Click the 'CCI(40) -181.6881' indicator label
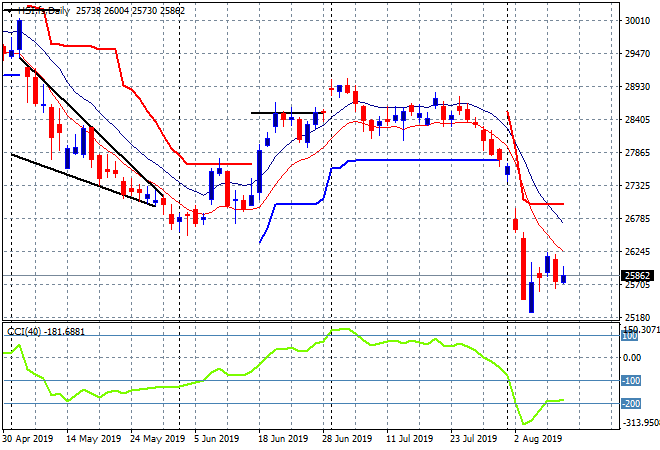 [x=46, y=332]
